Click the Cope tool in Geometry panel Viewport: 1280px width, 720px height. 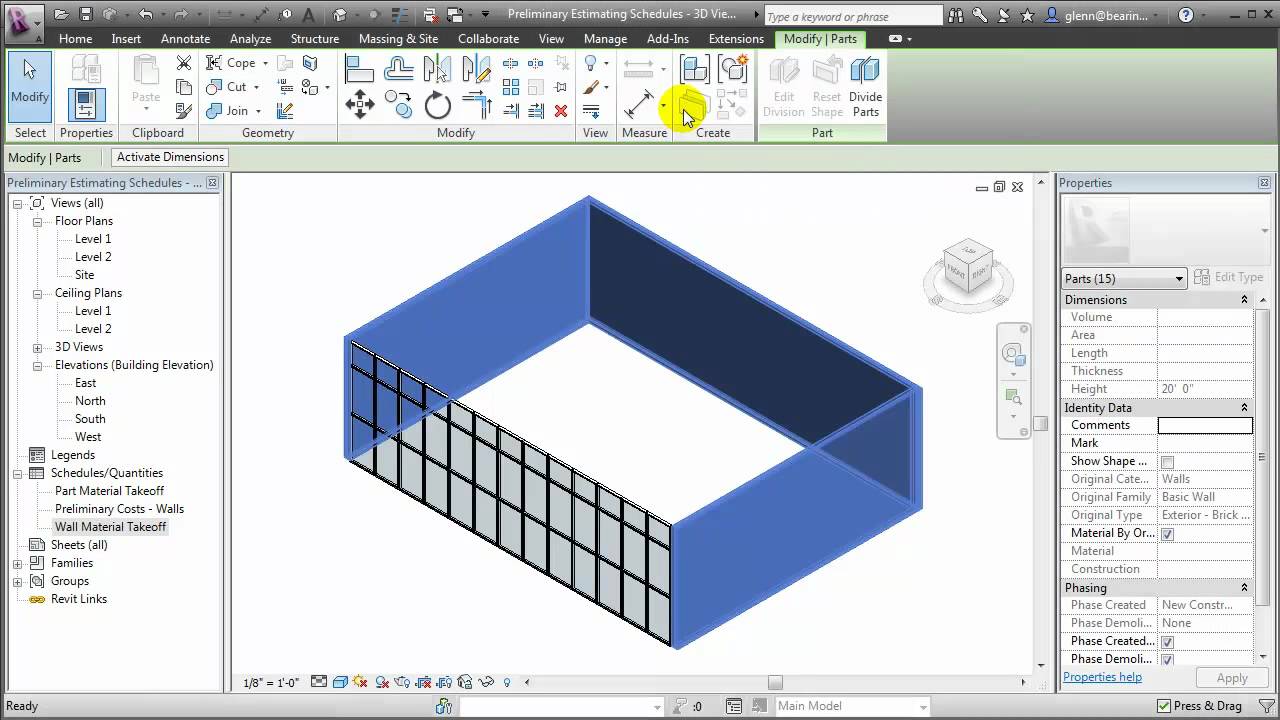[237, 62]
